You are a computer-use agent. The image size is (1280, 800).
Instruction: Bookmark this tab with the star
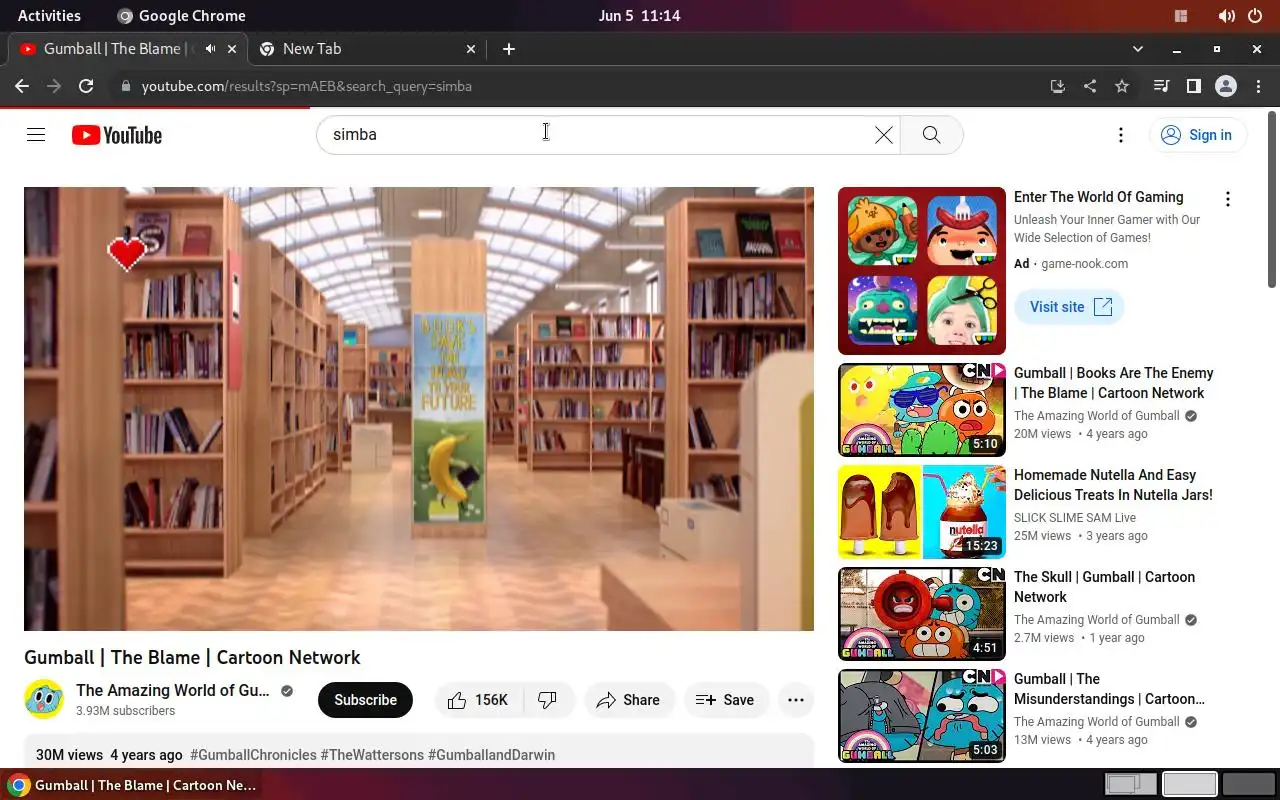[x=1122, y=86]
